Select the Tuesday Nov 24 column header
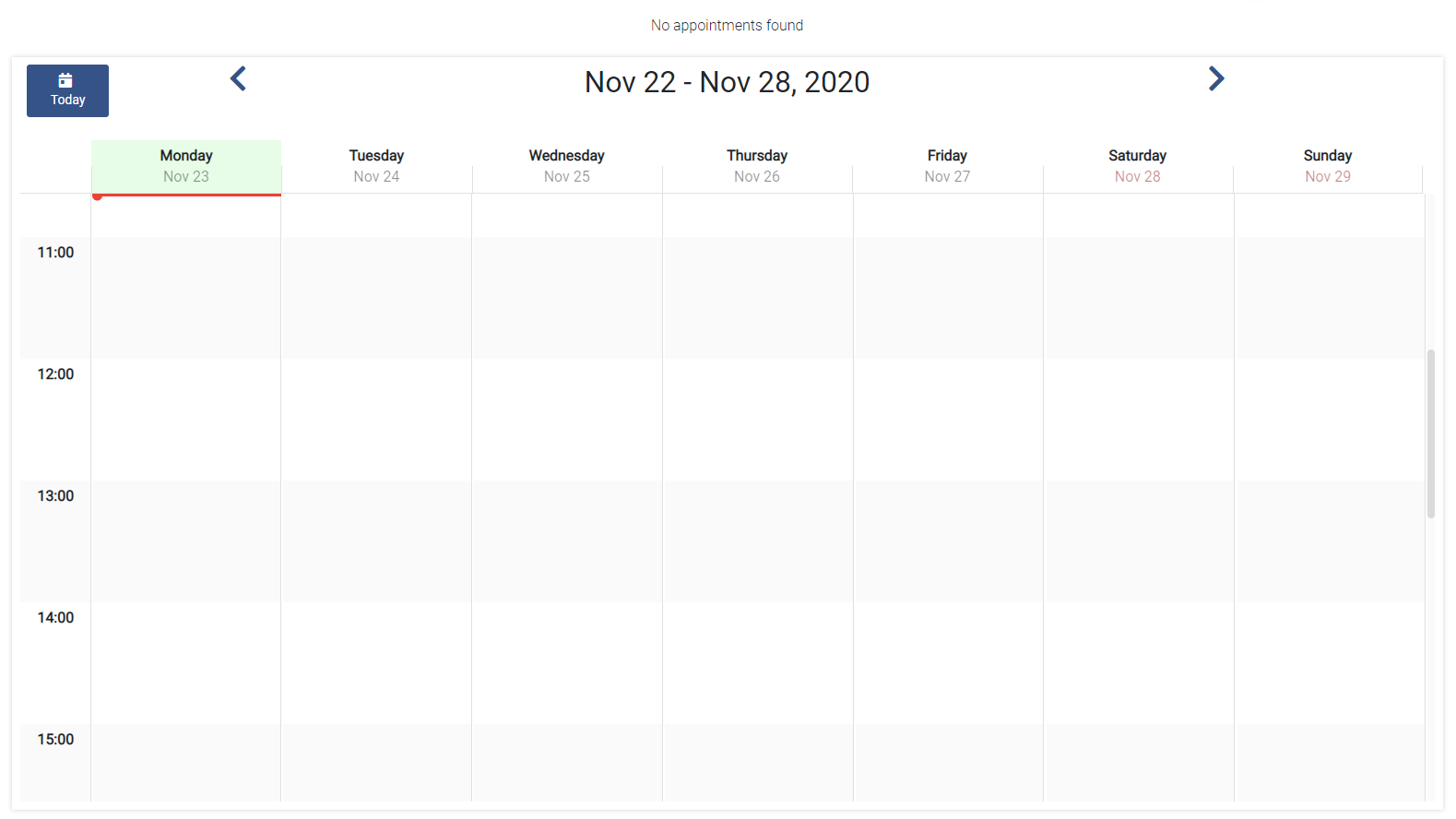1456x819 pixels. point(376,166)
